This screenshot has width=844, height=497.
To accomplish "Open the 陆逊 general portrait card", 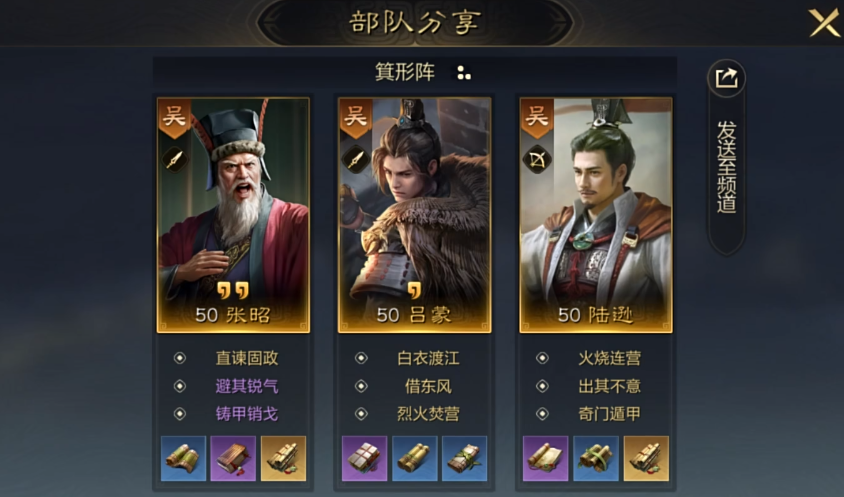I will click(596, 215).
